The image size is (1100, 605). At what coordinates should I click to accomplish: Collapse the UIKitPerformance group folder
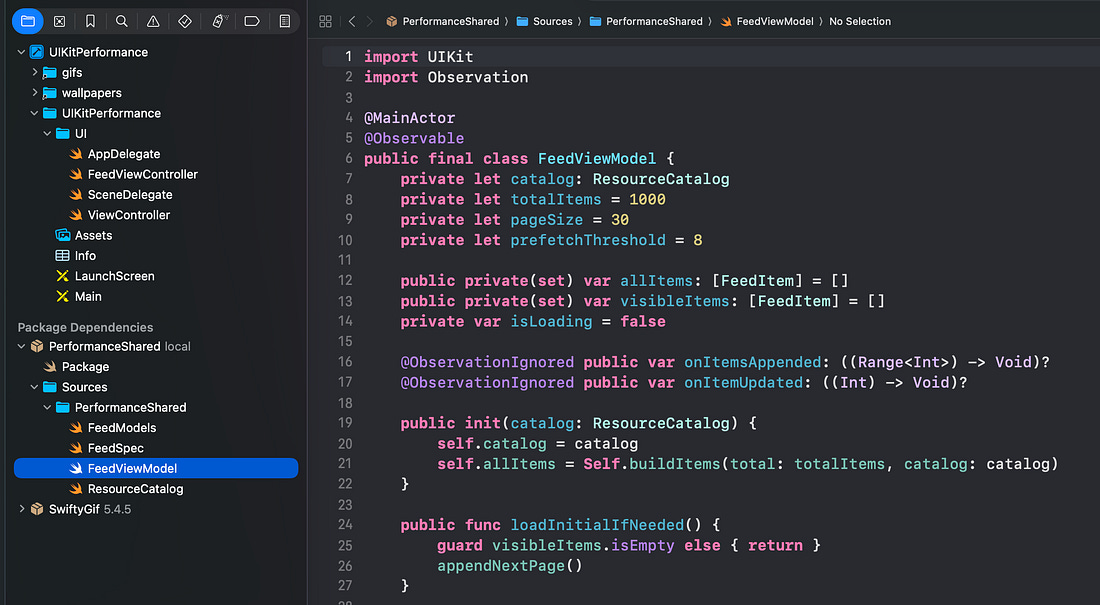pos(34,113)
